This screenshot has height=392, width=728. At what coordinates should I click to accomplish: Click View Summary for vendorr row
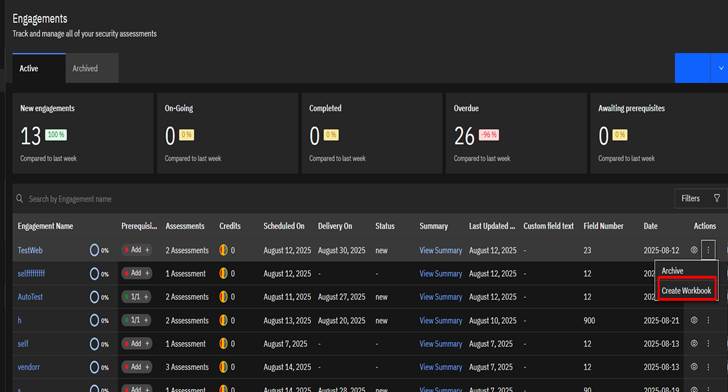(441, 366)
